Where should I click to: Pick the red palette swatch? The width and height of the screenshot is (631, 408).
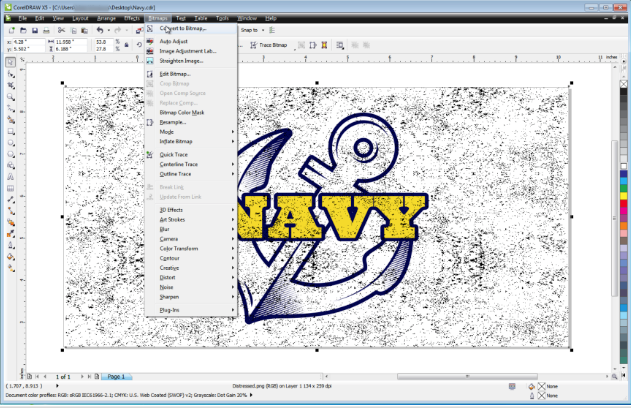[x=624, y=204]
